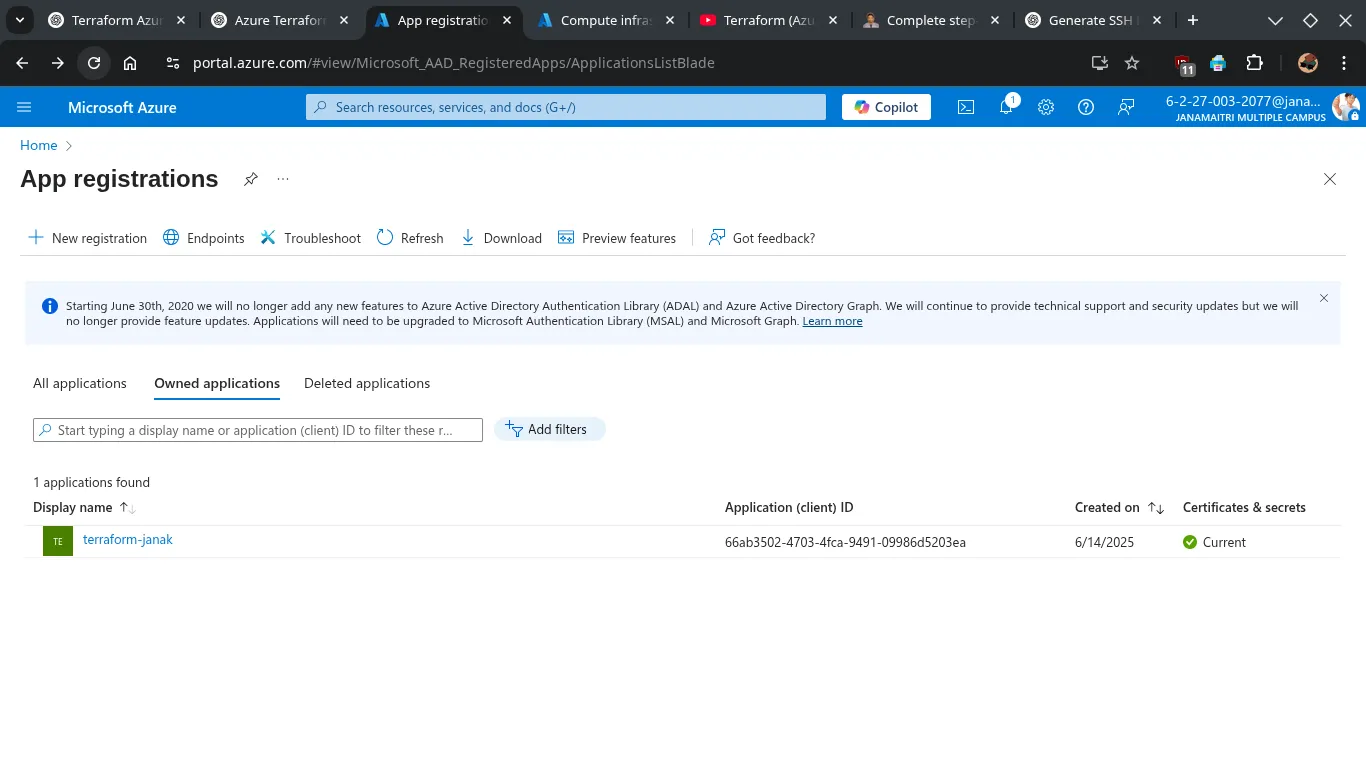The width and height of the screenshot is (1366, 768).
Task: Switch to the Deleted applications tab
Action: (x=367, y=383)
